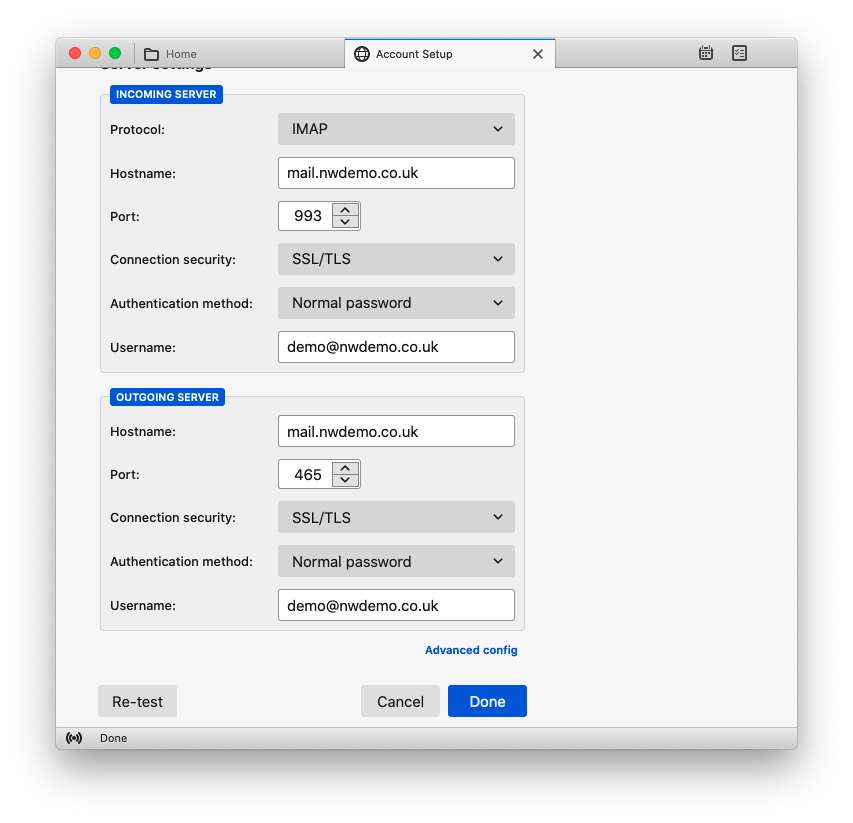
Task: Open the outgoing Connection security dropdown
Action: point(396,517)
